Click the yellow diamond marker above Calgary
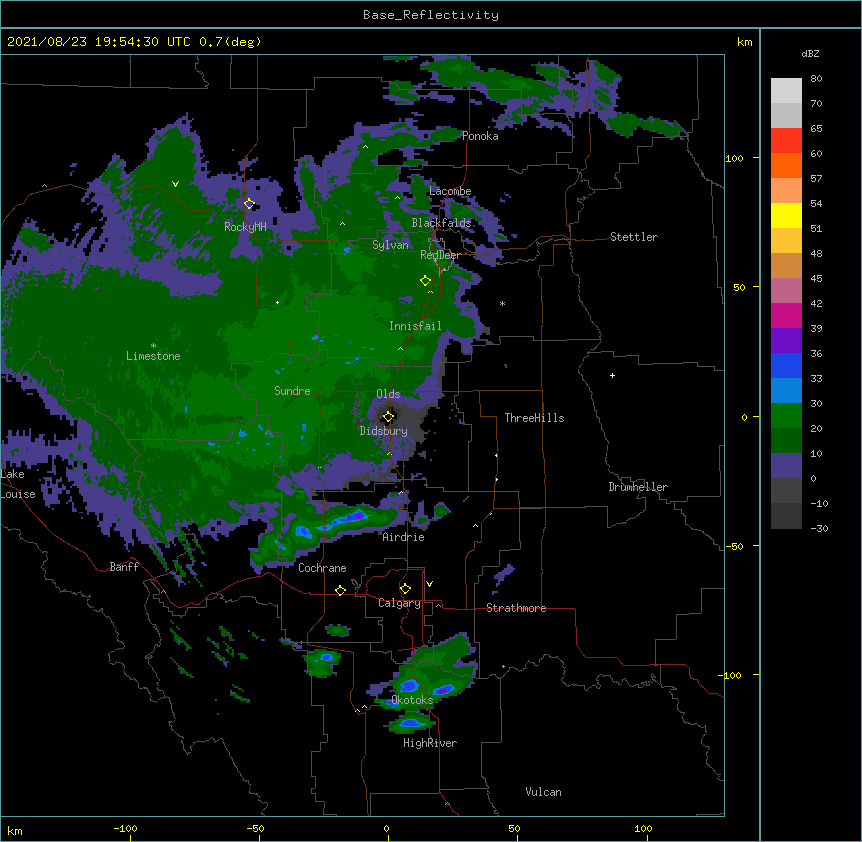 tap(405, 589)
